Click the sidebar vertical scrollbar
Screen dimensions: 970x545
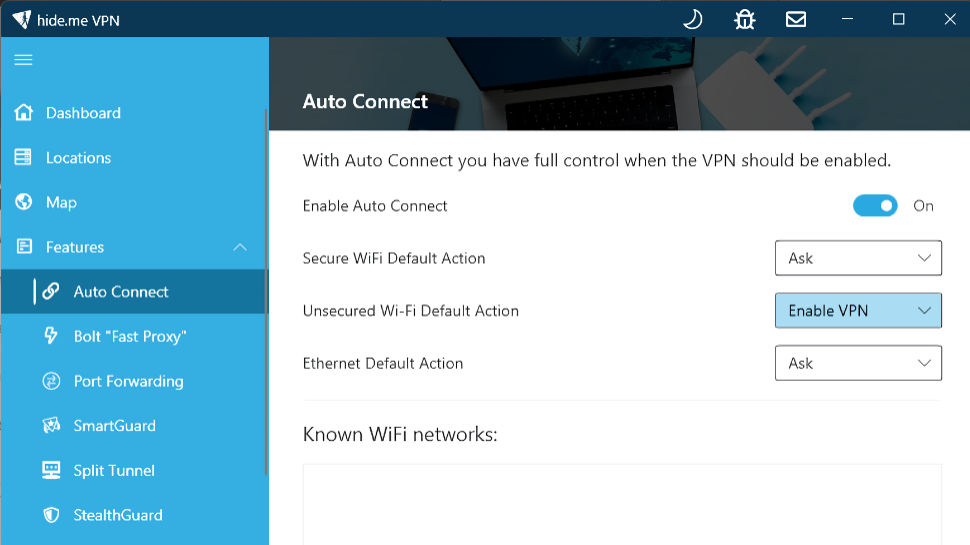tap(266, 292)
